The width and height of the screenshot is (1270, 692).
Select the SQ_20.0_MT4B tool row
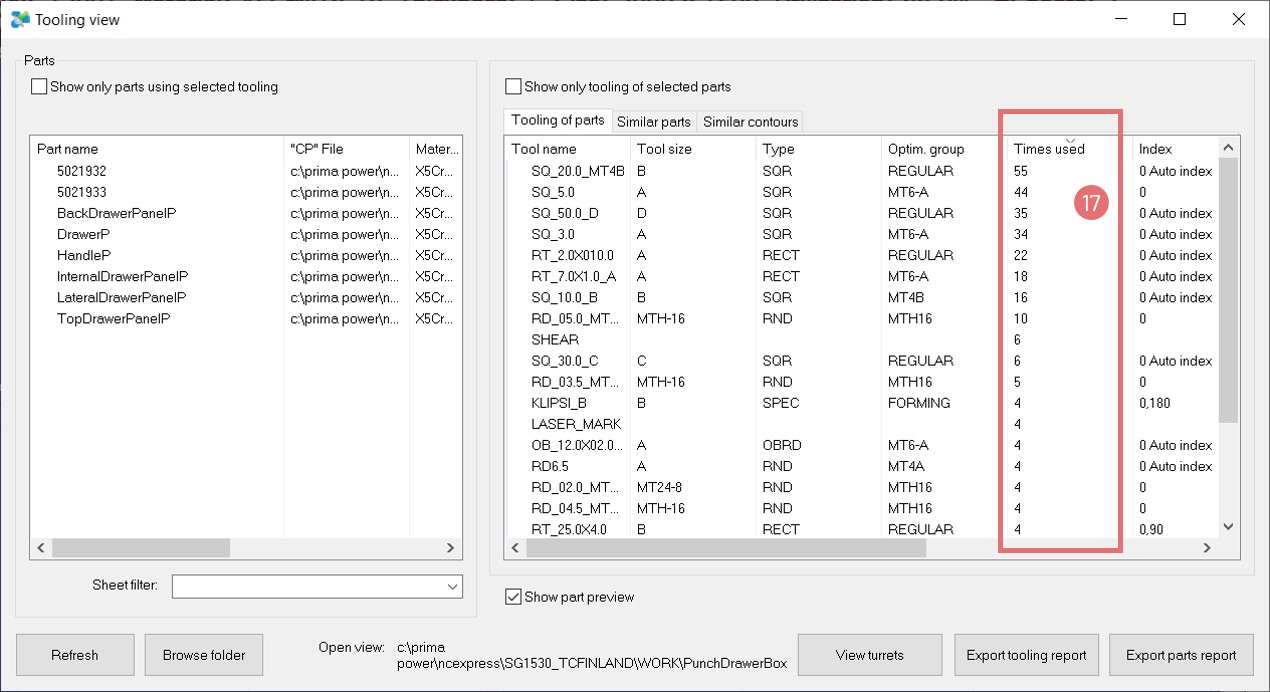(577, 171)
